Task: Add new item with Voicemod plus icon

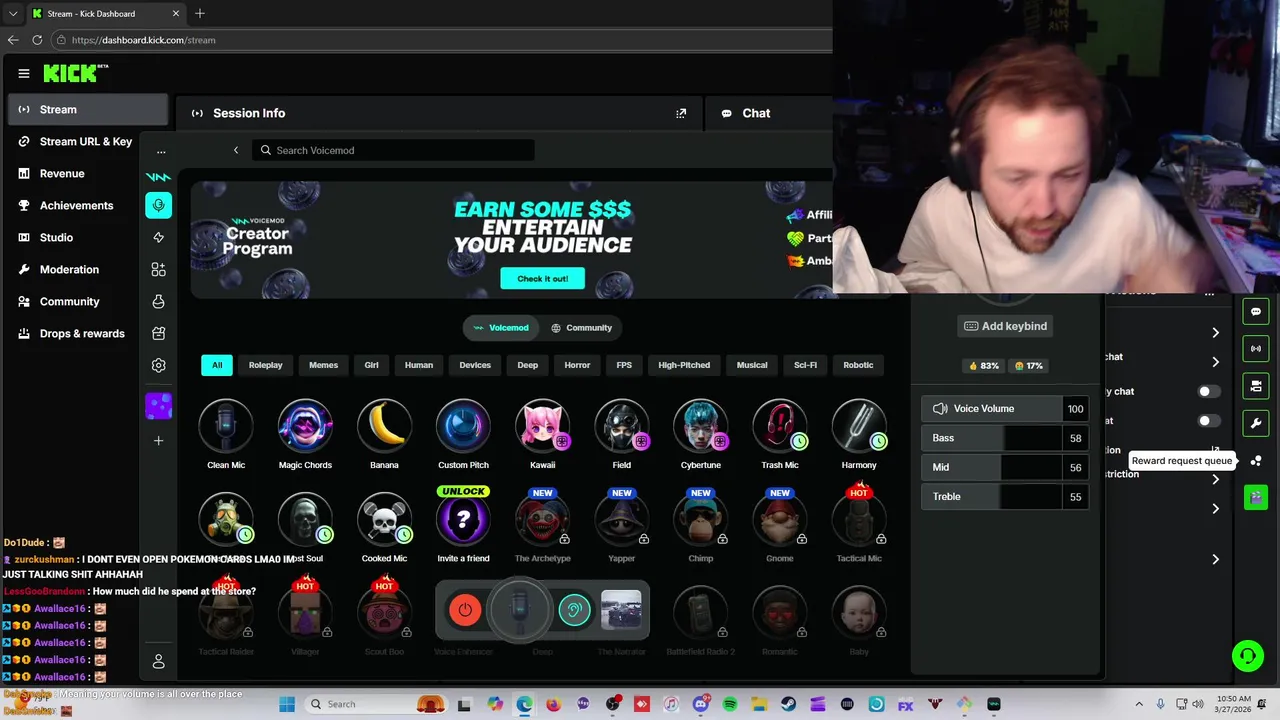Action: [158, 440]
